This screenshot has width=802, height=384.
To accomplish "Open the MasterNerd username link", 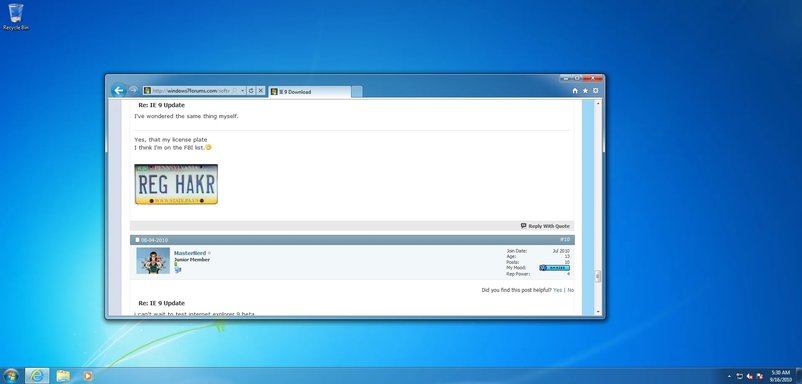I will [x=190, y=253].
